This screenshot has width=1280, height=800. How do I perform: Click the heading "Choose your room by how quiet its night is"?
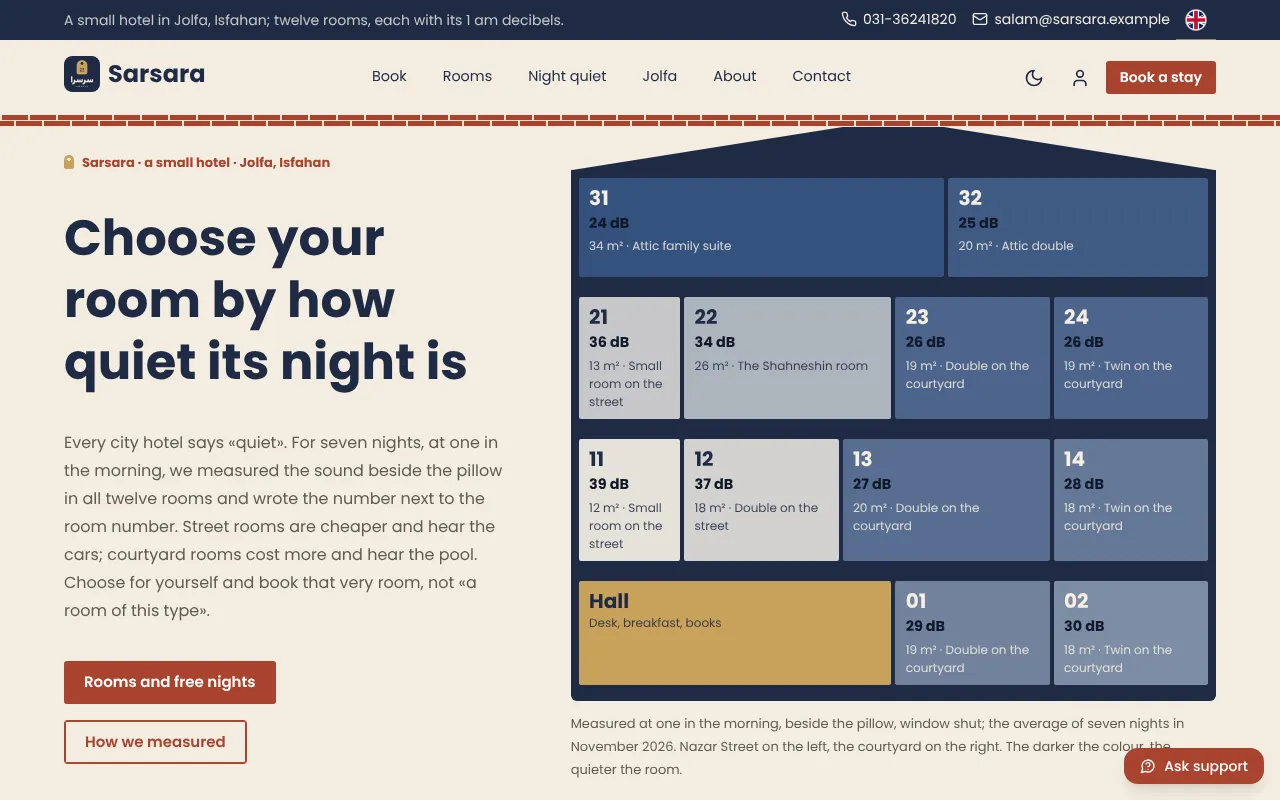(266, 299)
